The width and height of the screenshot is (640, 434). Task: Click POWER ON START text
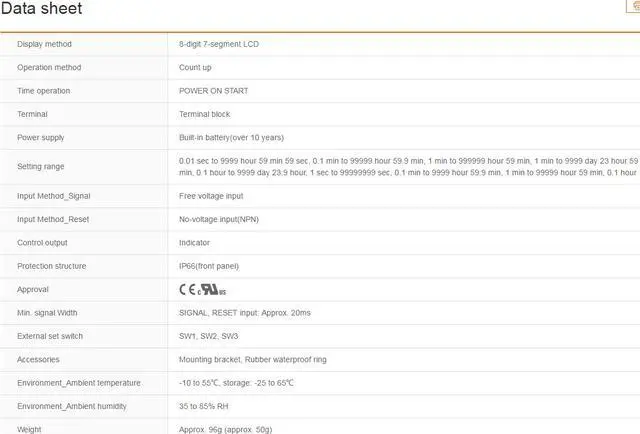pyautogui.click(x=214, y=91)
